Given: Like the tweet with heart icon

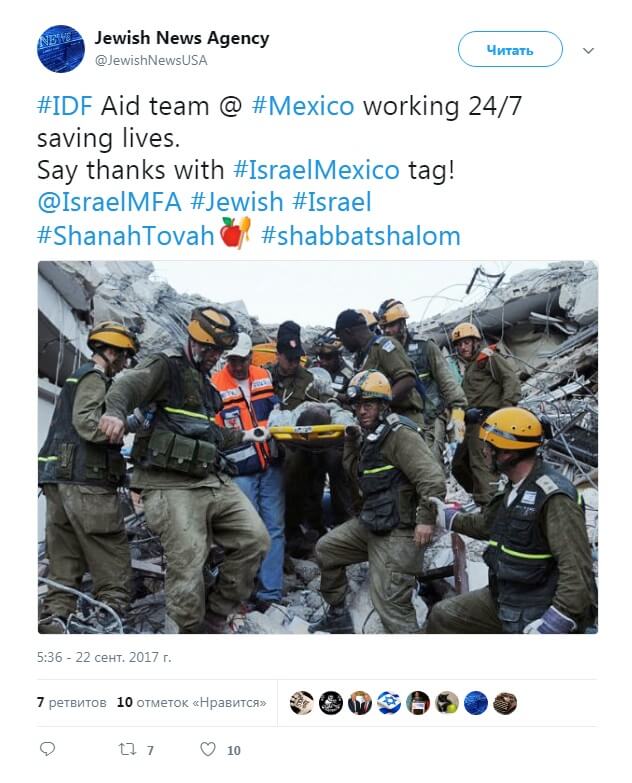Looking at the screenshot, I should [208, 749].
